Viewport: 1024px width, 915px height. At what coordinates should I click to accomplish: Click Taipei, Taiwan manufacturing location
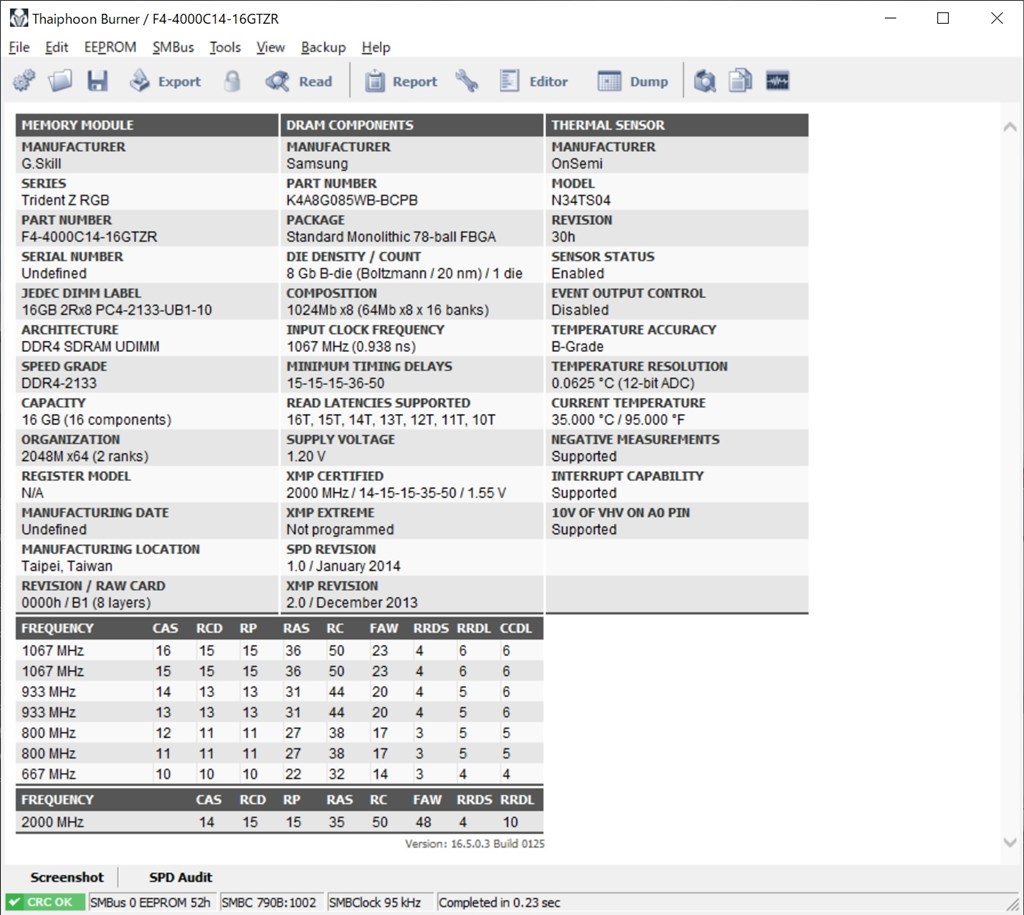(67, 566)
